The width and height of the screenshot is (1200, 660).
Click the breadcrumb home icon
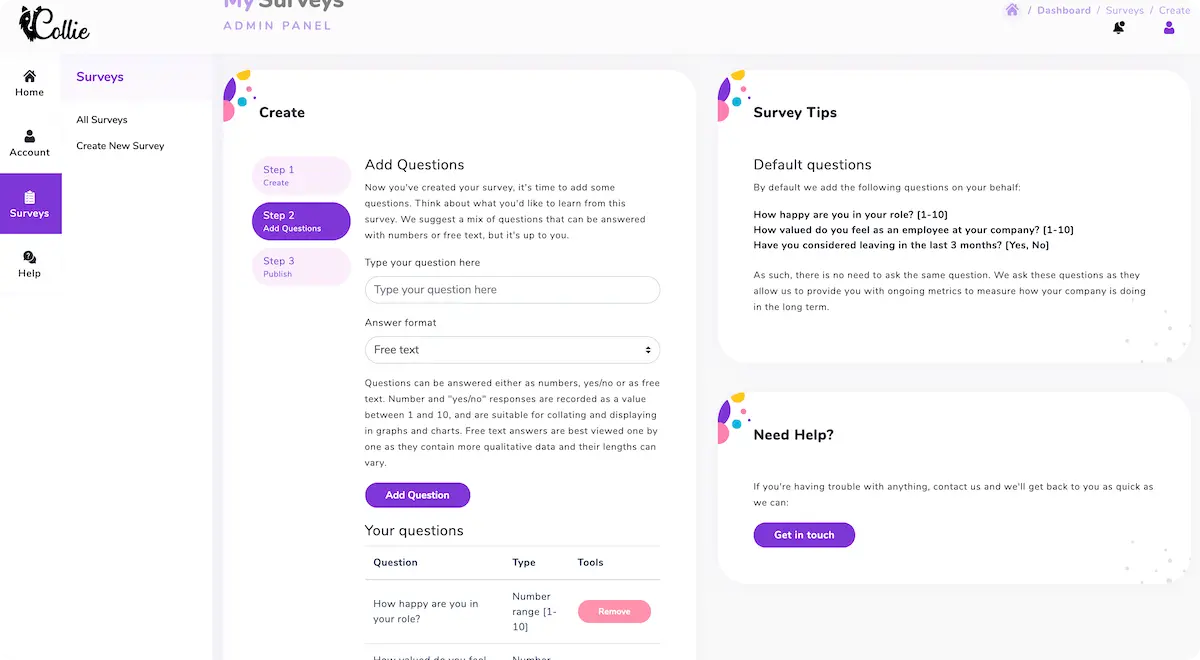pyautogui.click(x=1012, y=10)
